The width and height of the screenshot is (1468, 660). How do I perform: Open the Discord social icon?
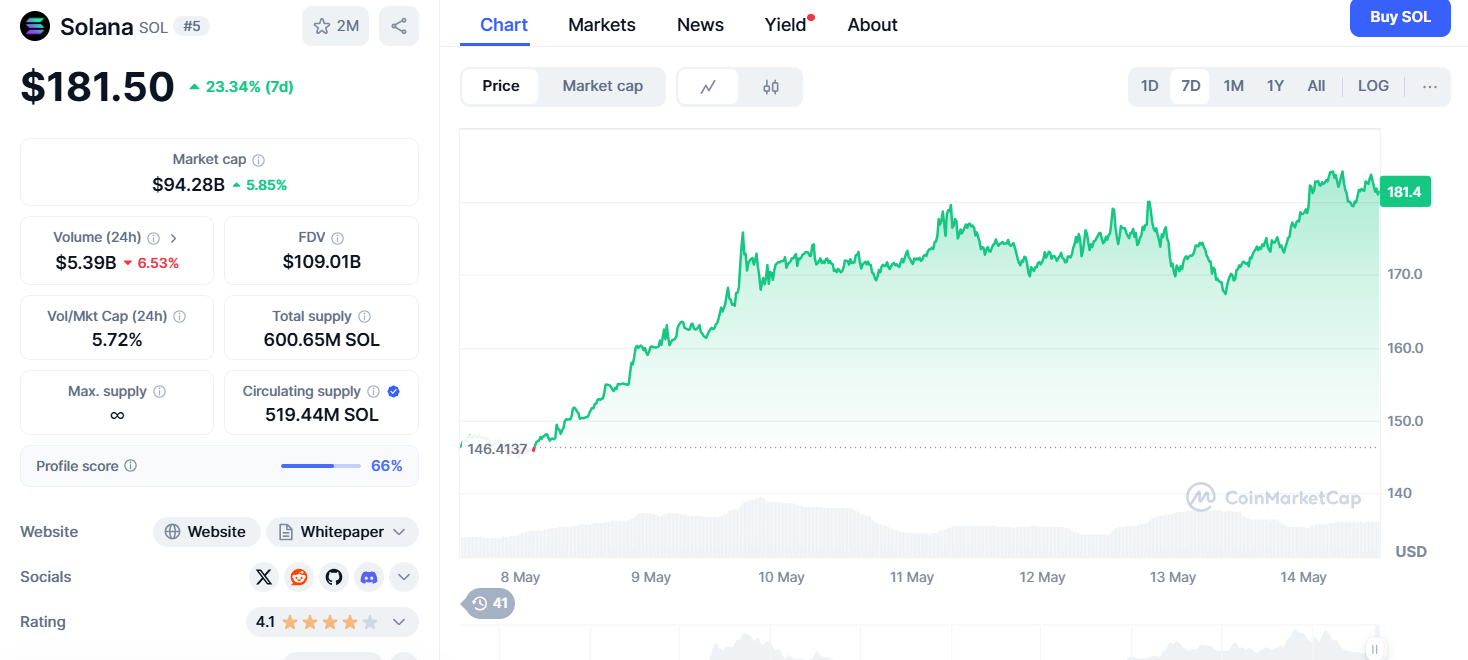coord(369,577)
